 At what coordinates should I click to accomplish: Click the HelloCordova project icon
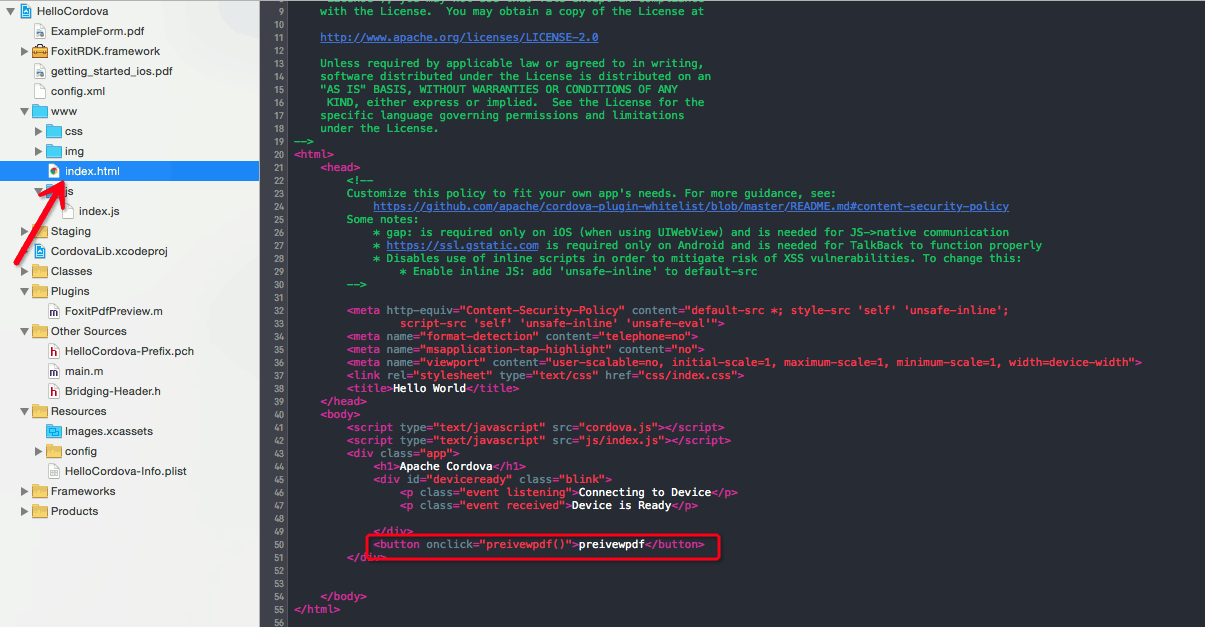[25, 11]
